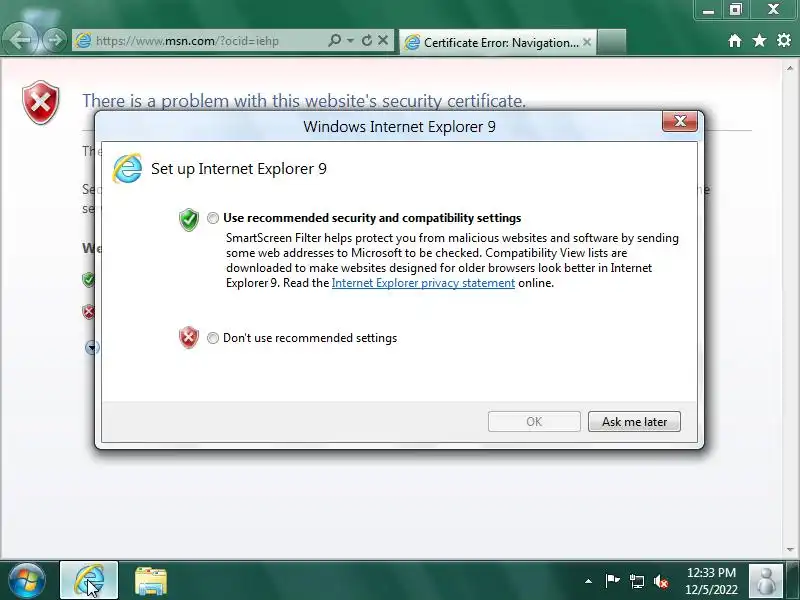Select Use recommended security and compatibility settings
This screenshot has width=800, height=600.
[x=213, y=218]
